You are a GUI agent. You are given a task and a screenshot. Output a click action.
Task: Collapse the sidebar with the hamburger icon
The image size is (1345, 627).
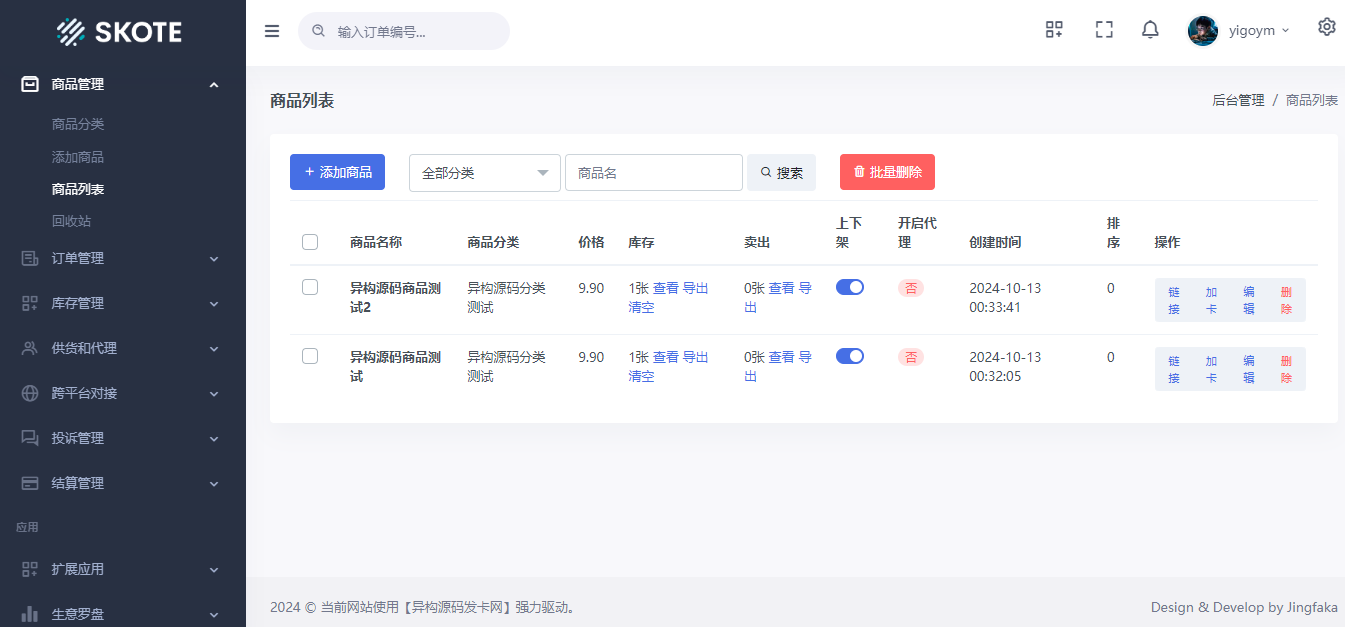pyautogui.click(x=271, y=31)
